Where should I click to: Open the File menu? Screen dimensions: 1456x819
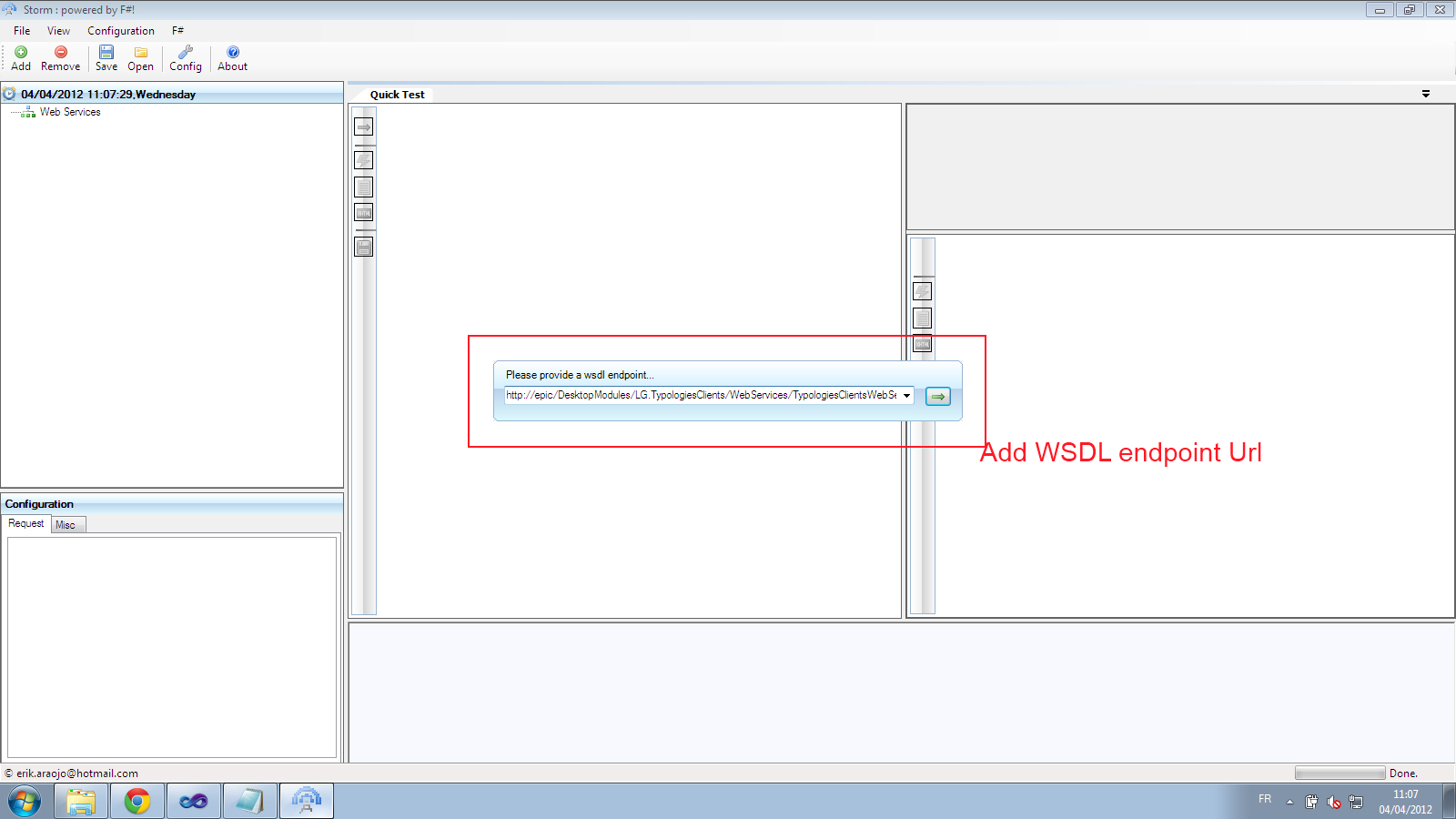[x=22, y=31]
